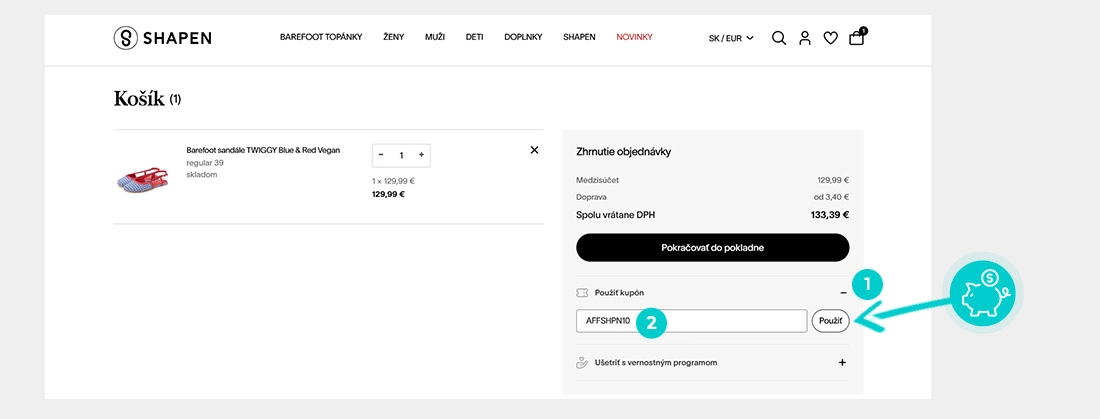Click the regular 39 size text
Image resolution: width=1100 pixels, height=419 pixels.
tap(205, 163)
